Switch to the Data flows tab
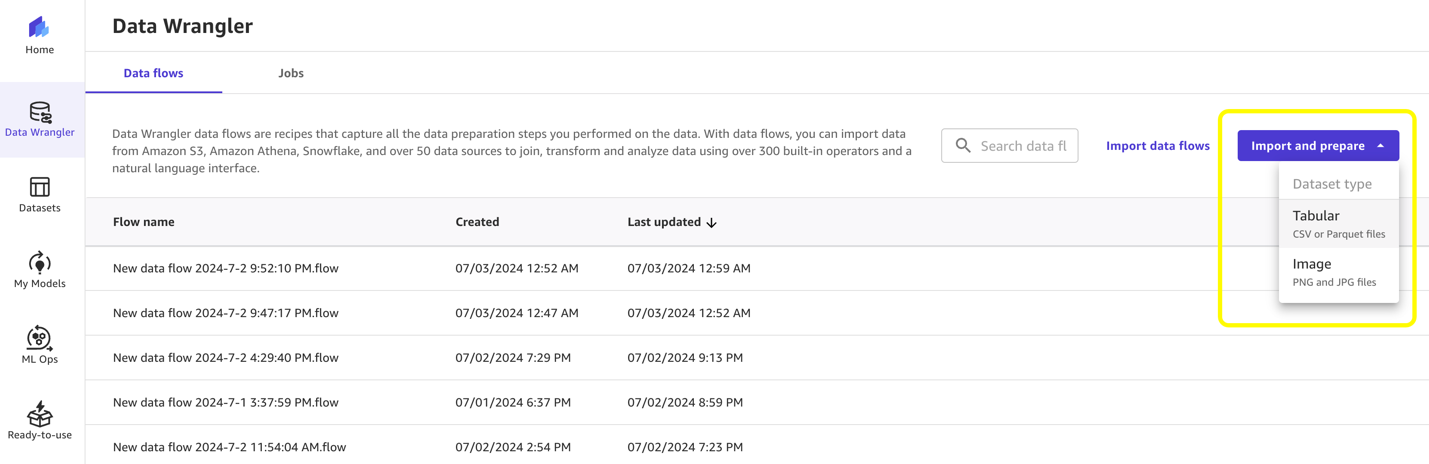The width and height of the screenshot is (1429, 464). click(x=153, y=73)
